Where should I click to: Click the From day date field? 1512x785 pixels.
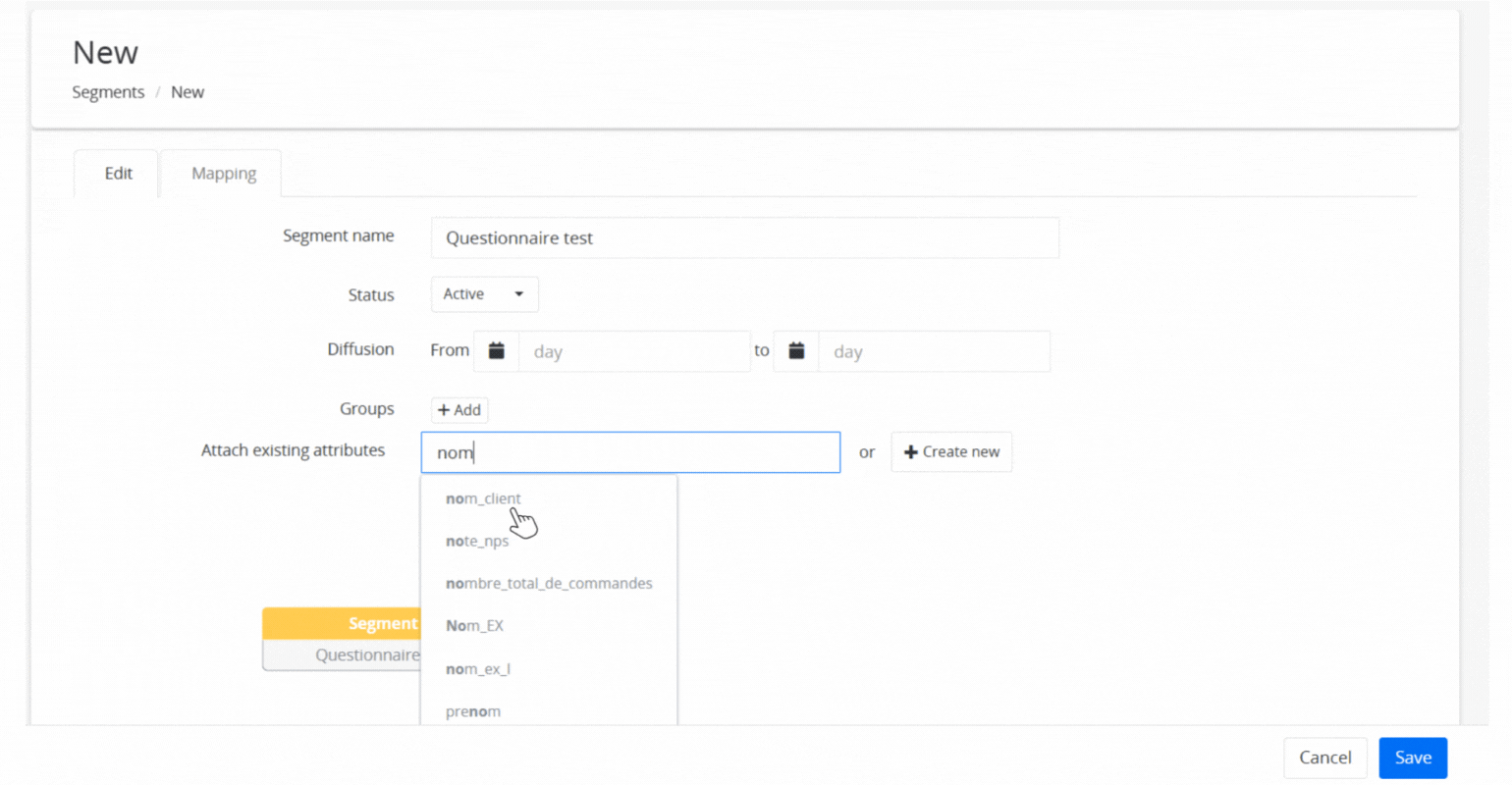pos(633,351)
